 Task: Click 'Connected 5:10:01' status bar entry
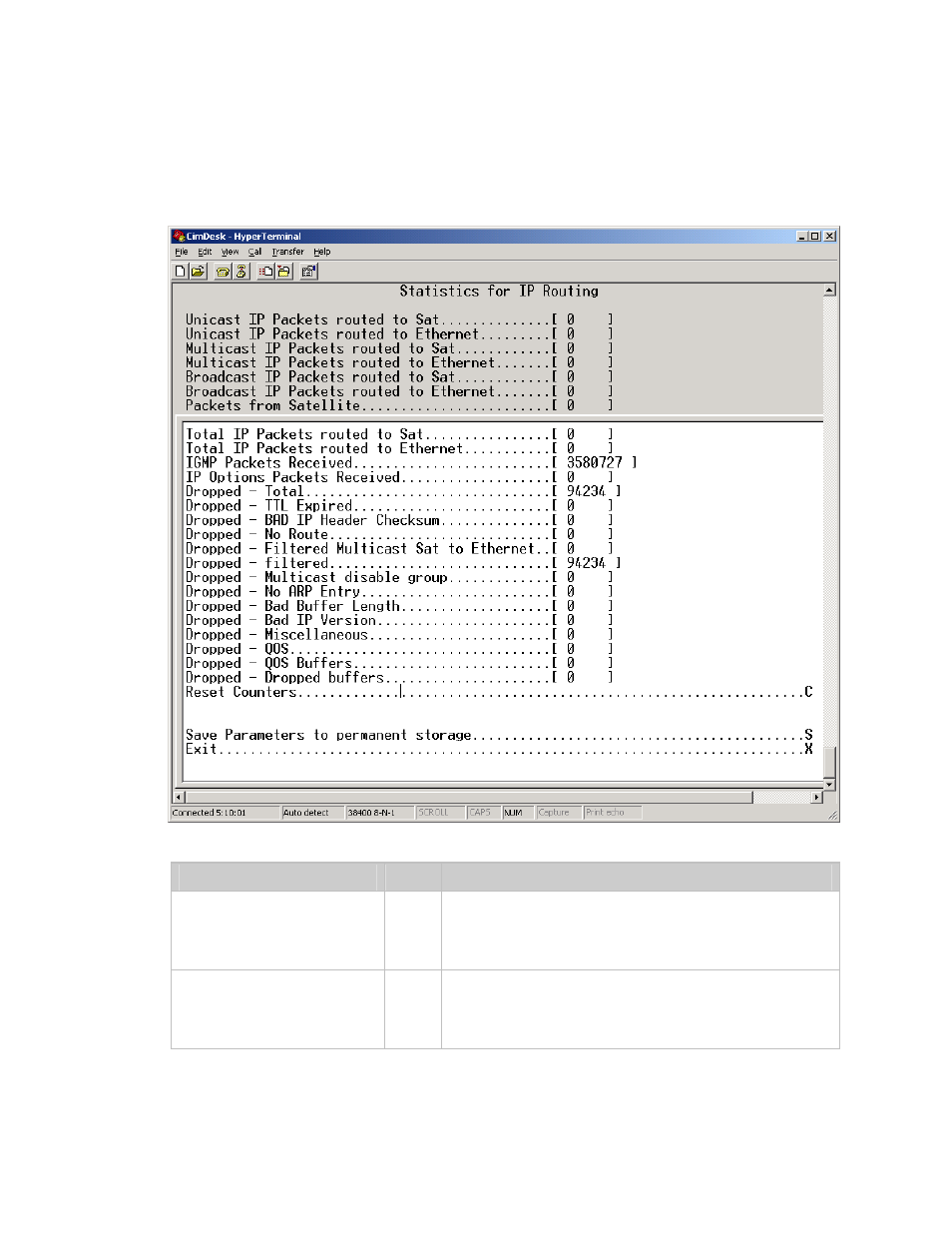[x=225, y=813]
